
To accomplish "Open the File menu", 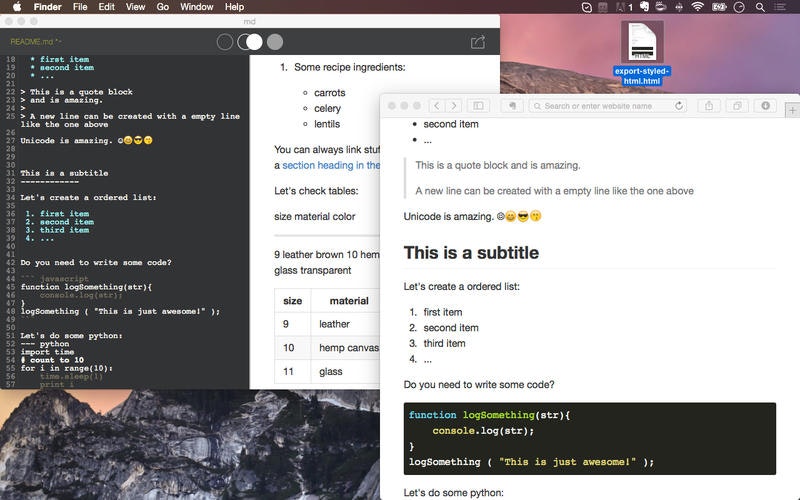I will pyautogui.click(x=80, y=7).
